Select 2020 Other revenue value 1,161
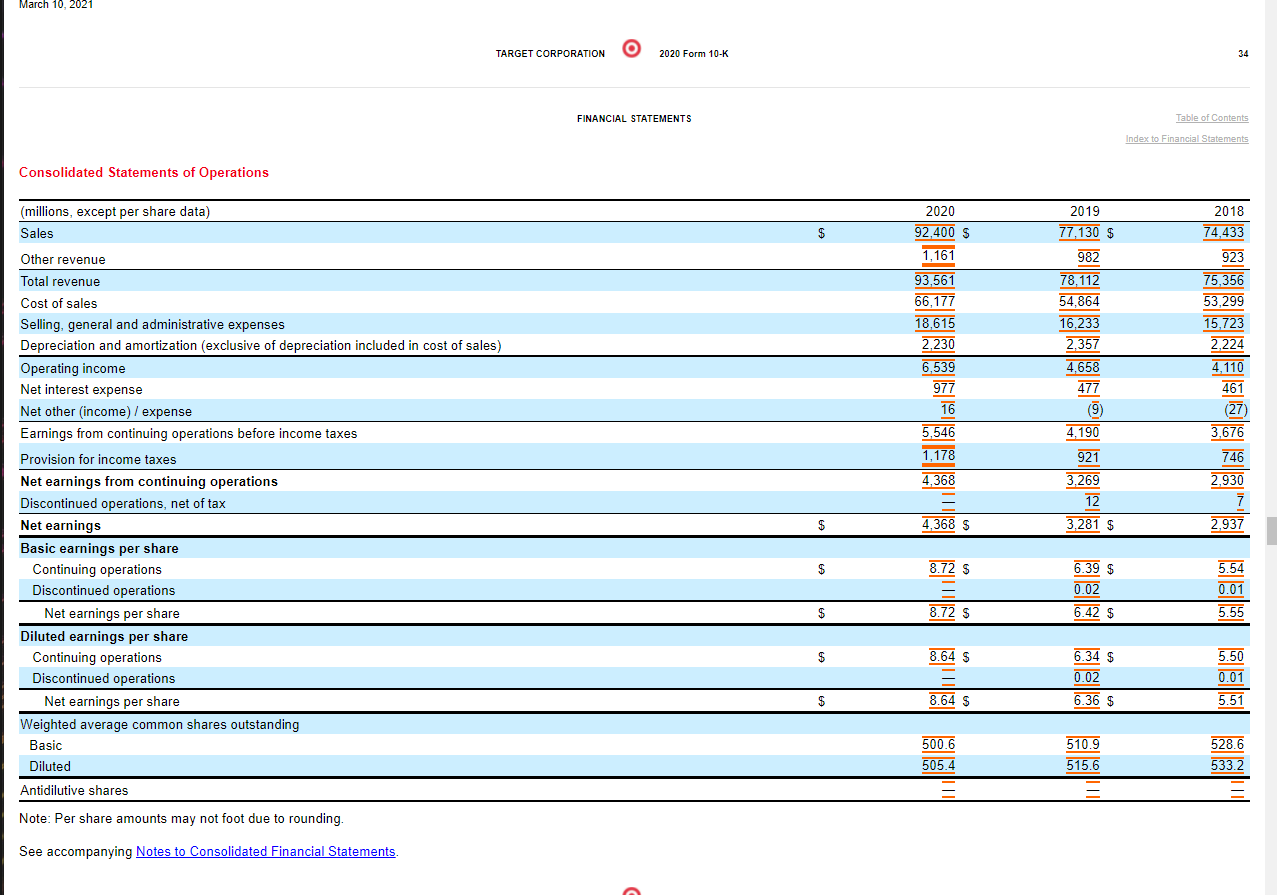 [x=939, y=256]
